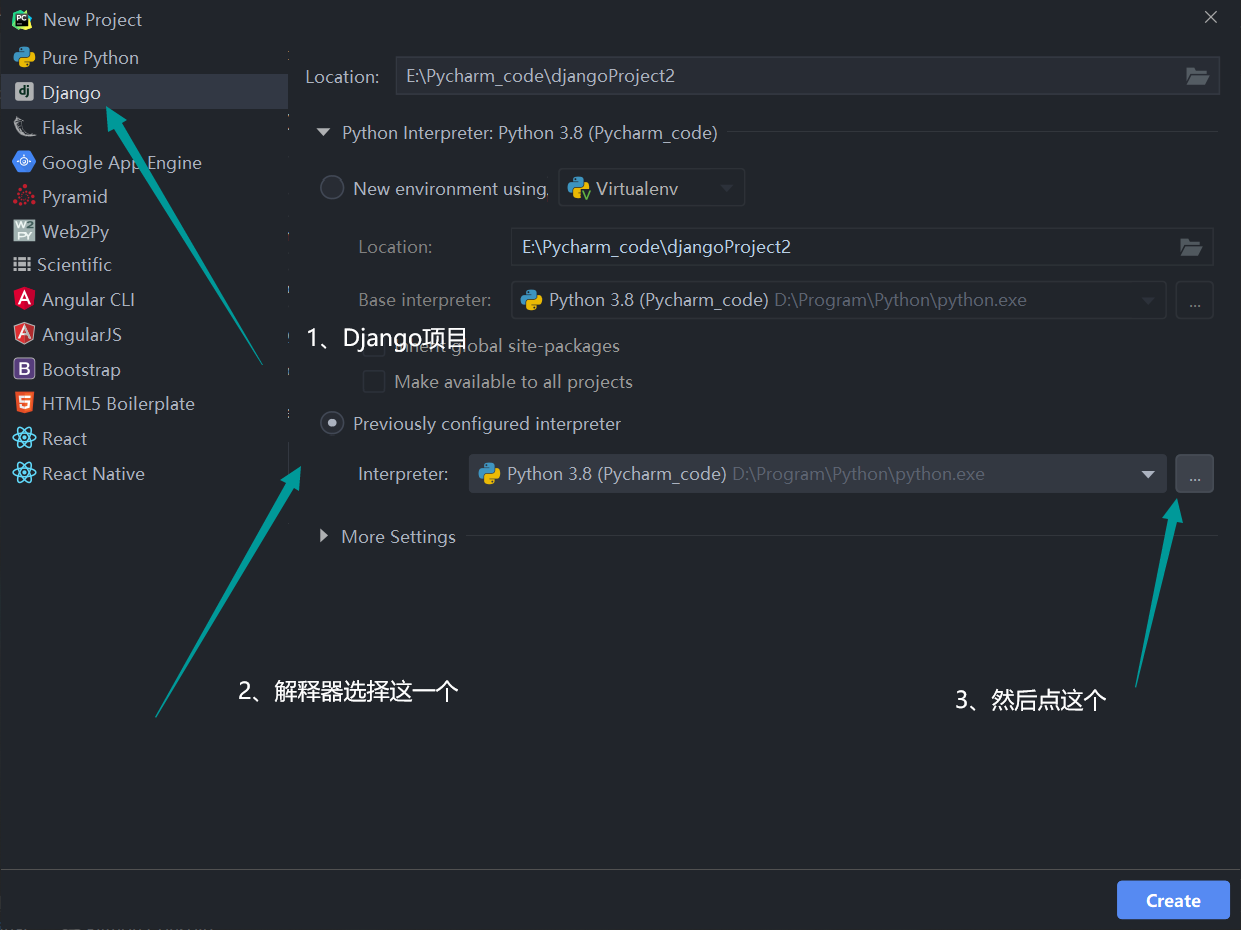1241x930 pixels.
Task: Click the Python icon in Base interpreter field
Action: pos(531,300)
